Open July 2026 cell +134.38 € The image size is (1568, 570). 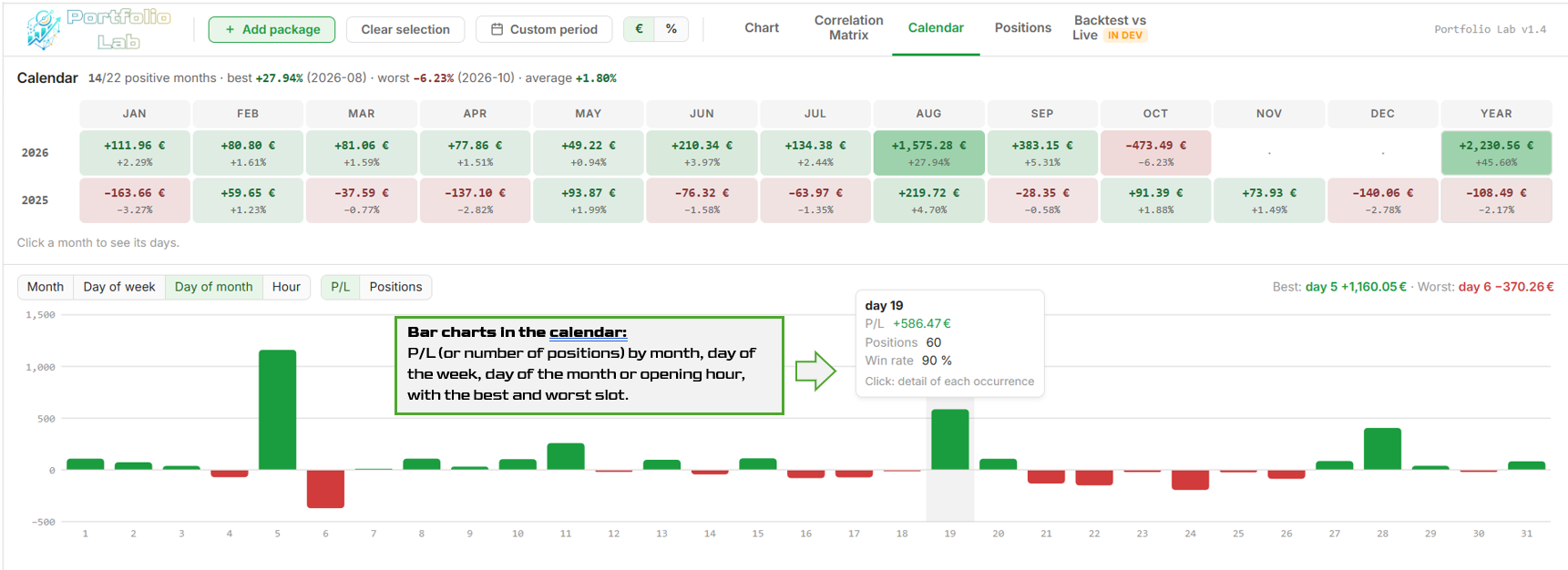tap(815, 153)
